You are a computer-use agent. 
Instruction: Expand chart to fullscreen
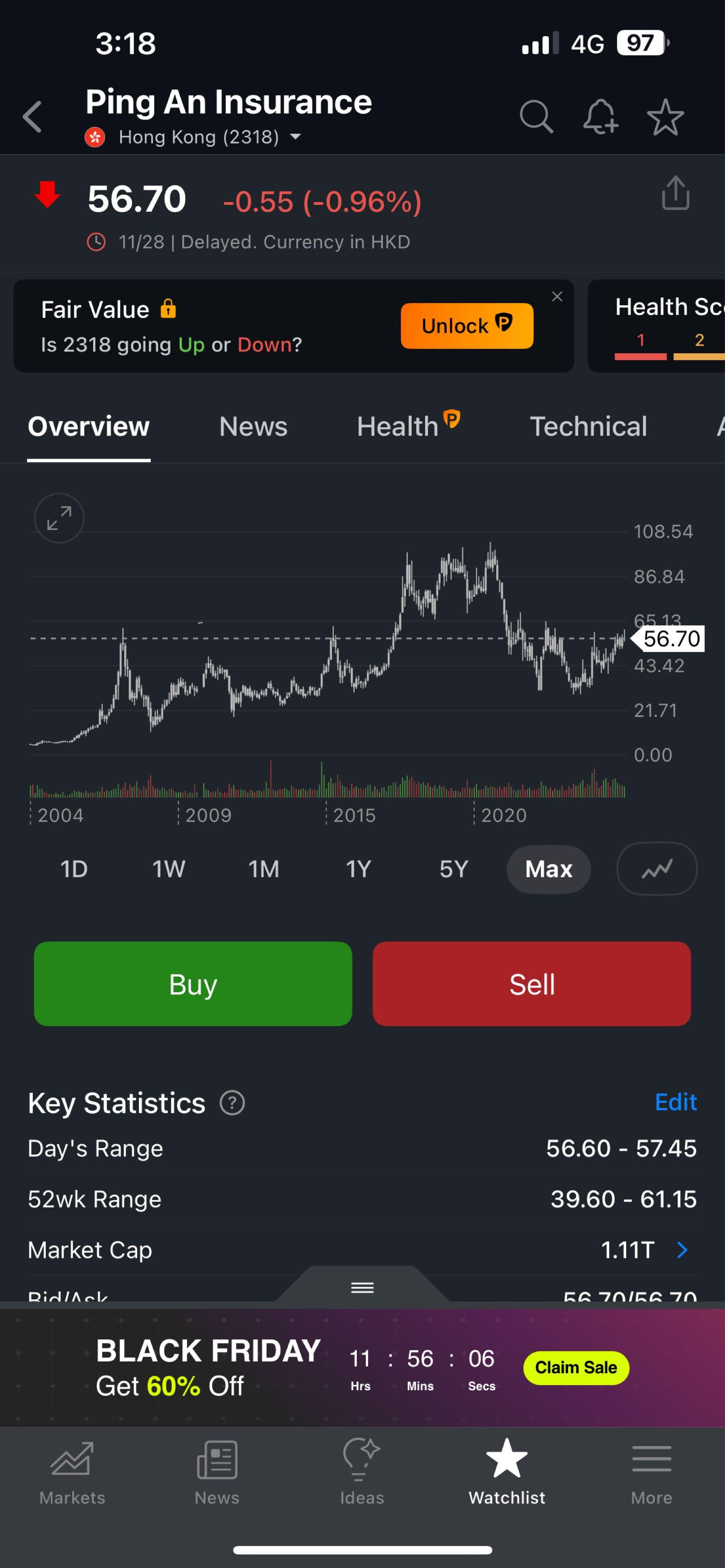point(59,518)
